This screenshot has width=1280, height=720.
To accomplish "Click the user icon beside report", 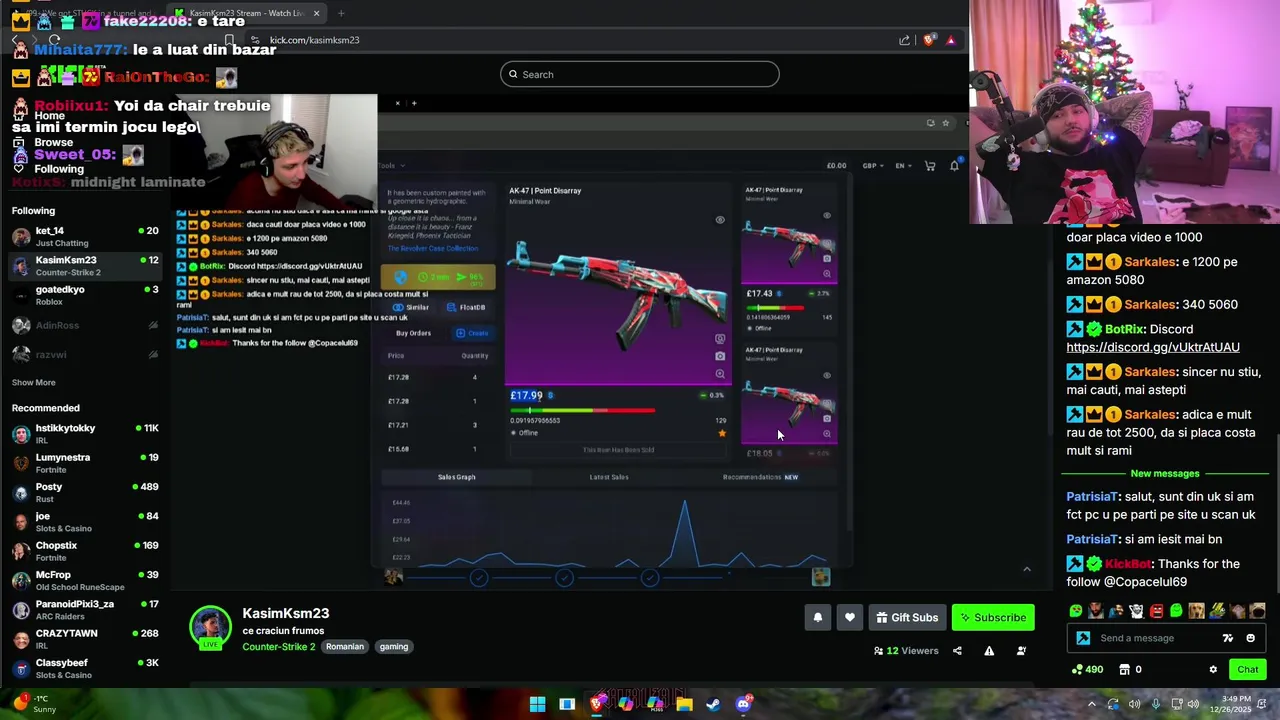I will [x=1021, y=651].
